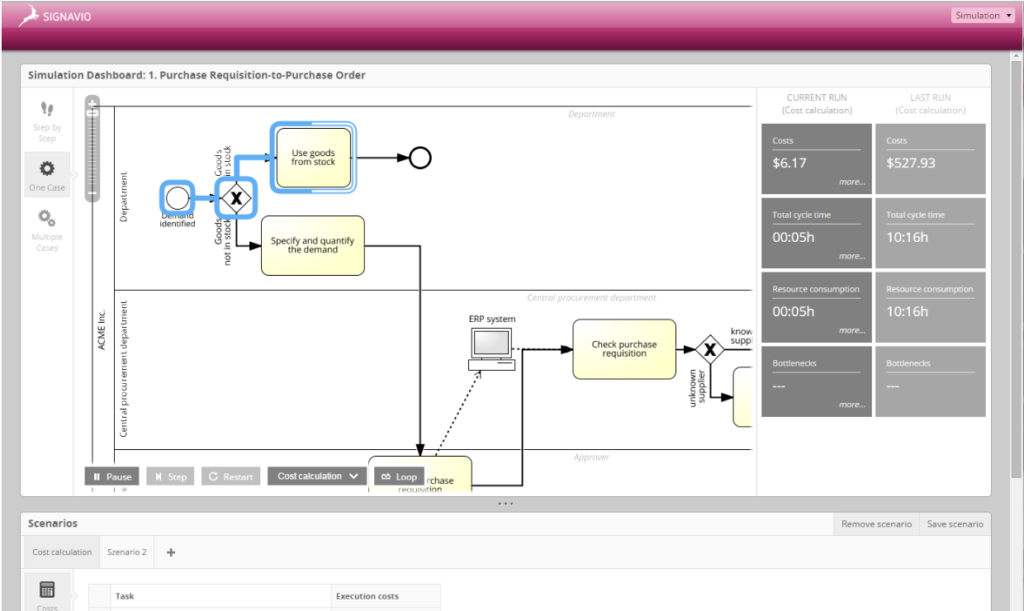
Task: Select Specify and quantify the demand task
Action: [313, 245]
